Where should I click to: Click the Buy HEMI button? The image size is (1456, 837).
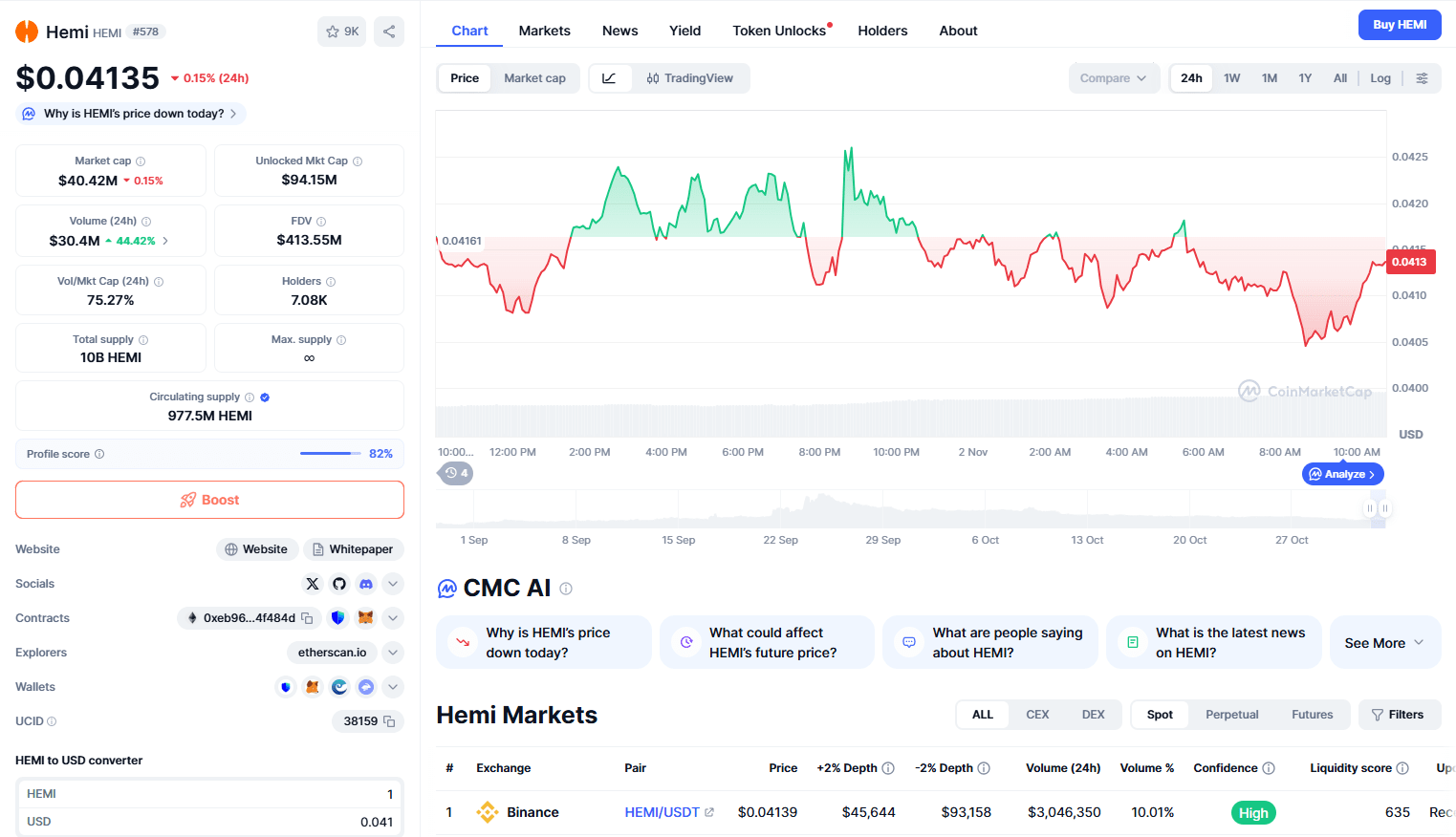click(x=1400, y=25)
